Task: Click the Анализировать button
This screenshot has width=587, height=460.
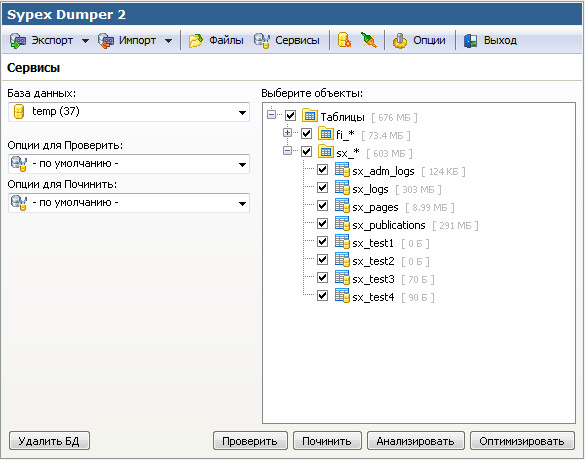Action: tap(416, 441)
